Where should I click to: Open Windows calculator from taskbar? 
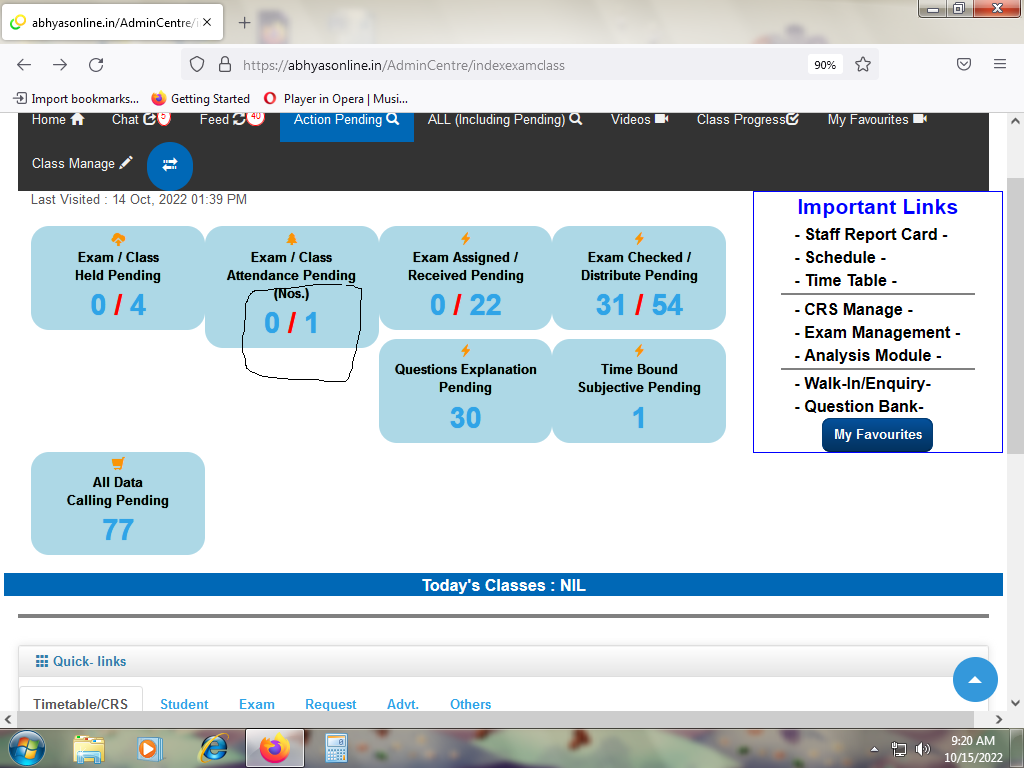tap(336, 748)
